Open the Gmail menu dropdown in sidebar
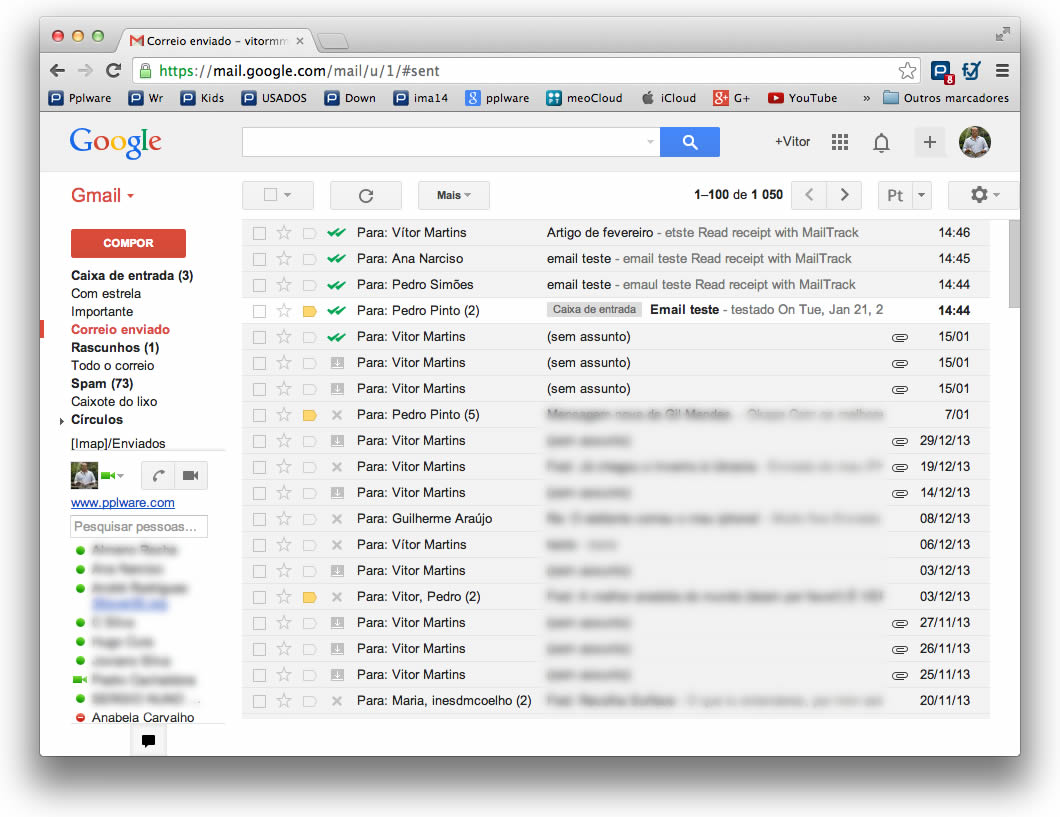 [x=129, y=195]
